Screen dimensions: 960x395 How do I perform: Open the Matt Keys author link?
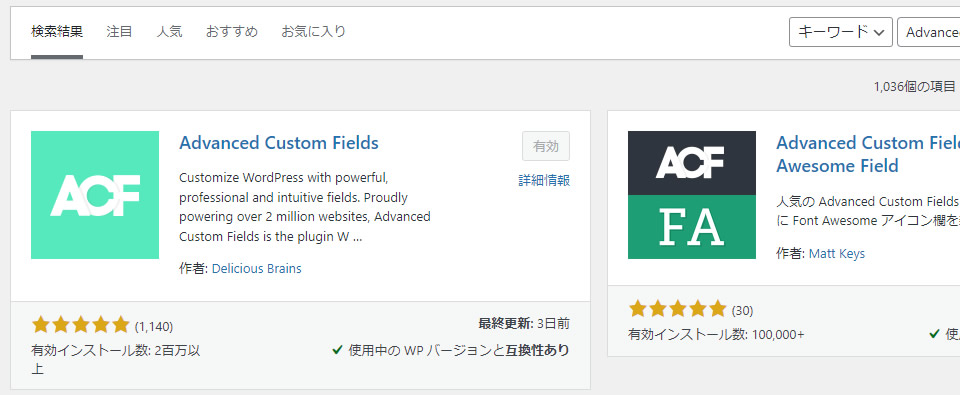coord(837,254)
